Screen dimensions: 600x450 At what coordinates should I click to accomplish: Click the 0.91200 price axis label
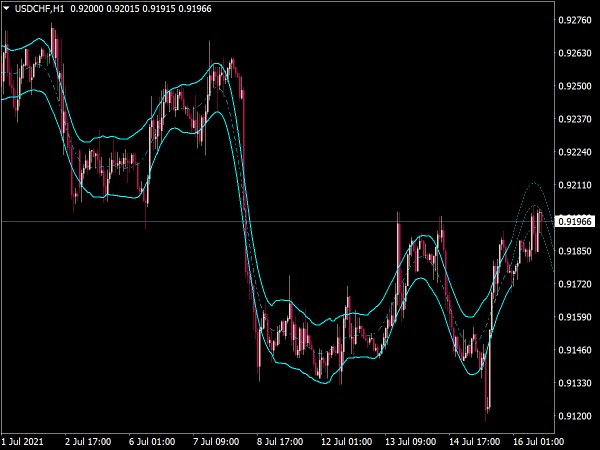575,416
